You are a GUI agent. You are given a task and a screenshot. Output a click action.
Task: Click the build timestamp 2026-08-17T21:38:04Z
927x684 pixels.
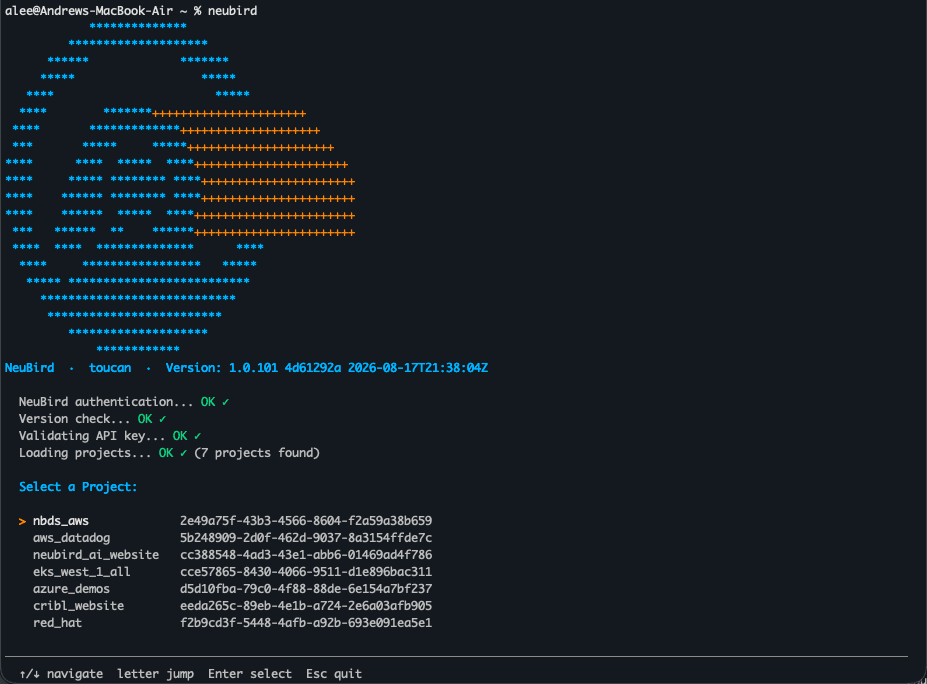(x=418, y=368)
